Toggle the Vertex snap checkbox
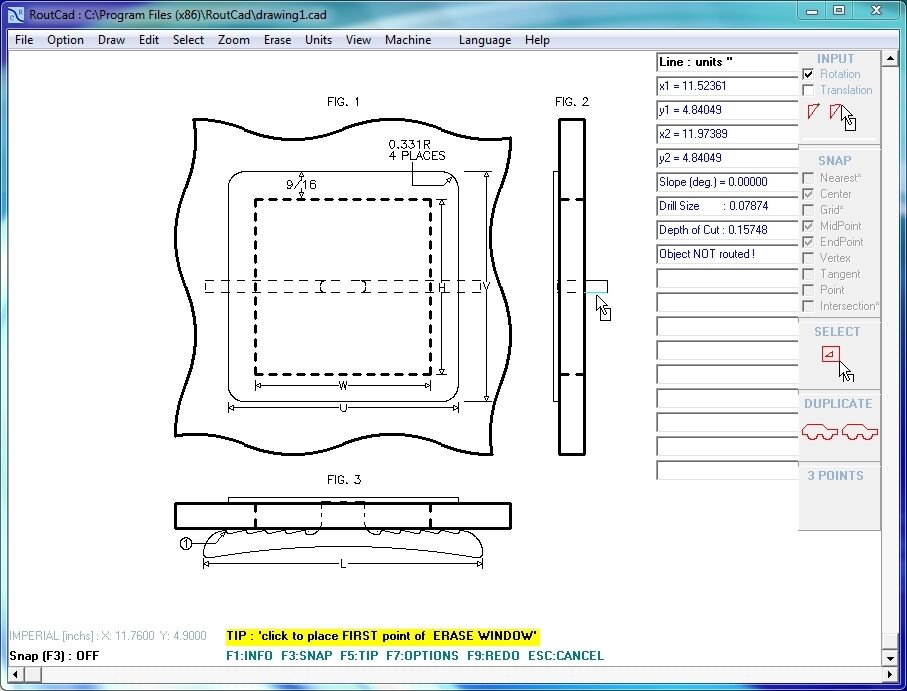 pos(808,258)
